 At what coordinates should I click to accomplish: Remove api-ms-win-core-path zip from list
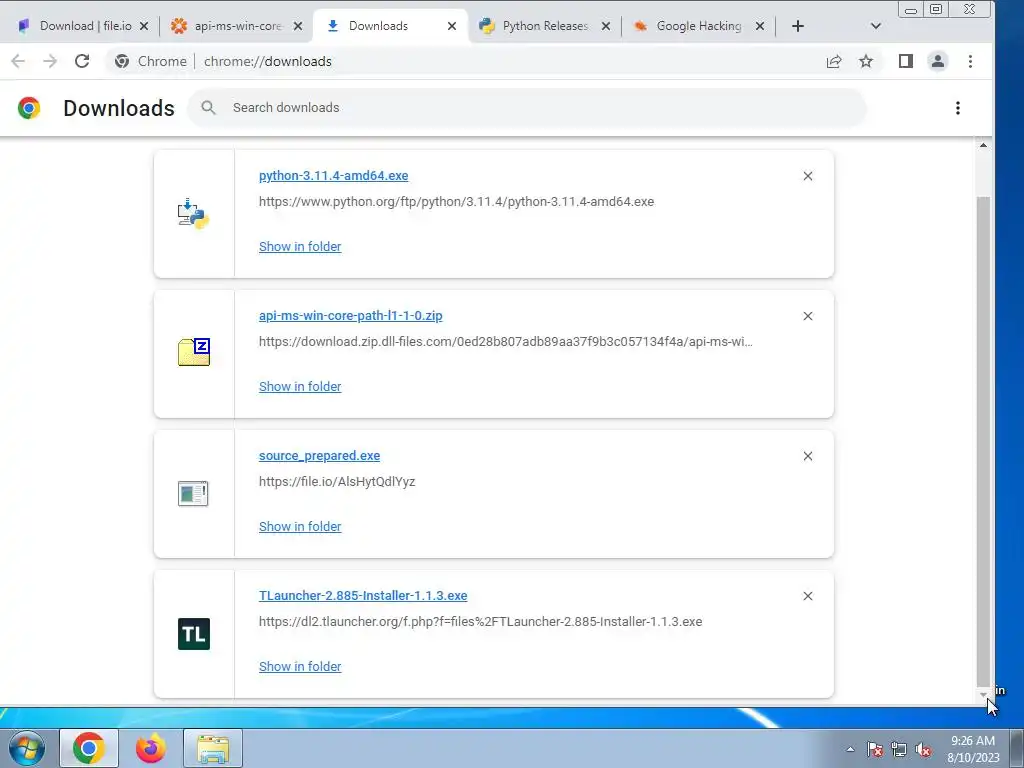[808, 316]
